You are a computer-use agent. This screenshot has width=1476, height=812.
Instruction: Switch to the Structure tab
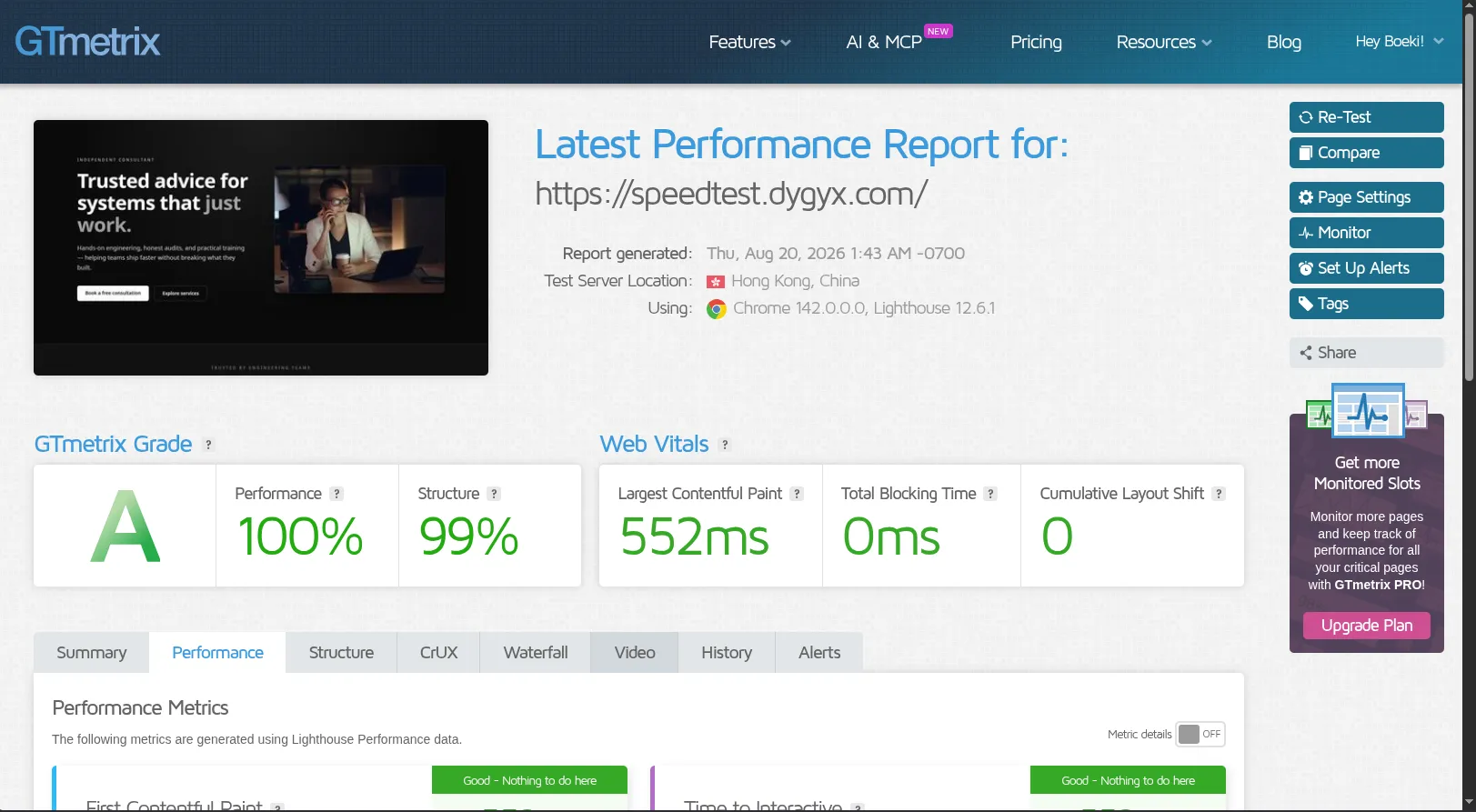[x=341, y=653]
